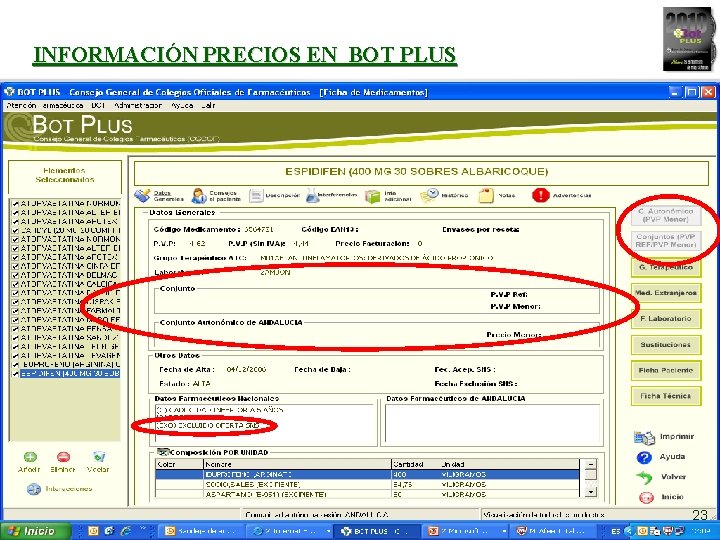Click the Nombre column header

pyautogui.click(x=297, y=464)
